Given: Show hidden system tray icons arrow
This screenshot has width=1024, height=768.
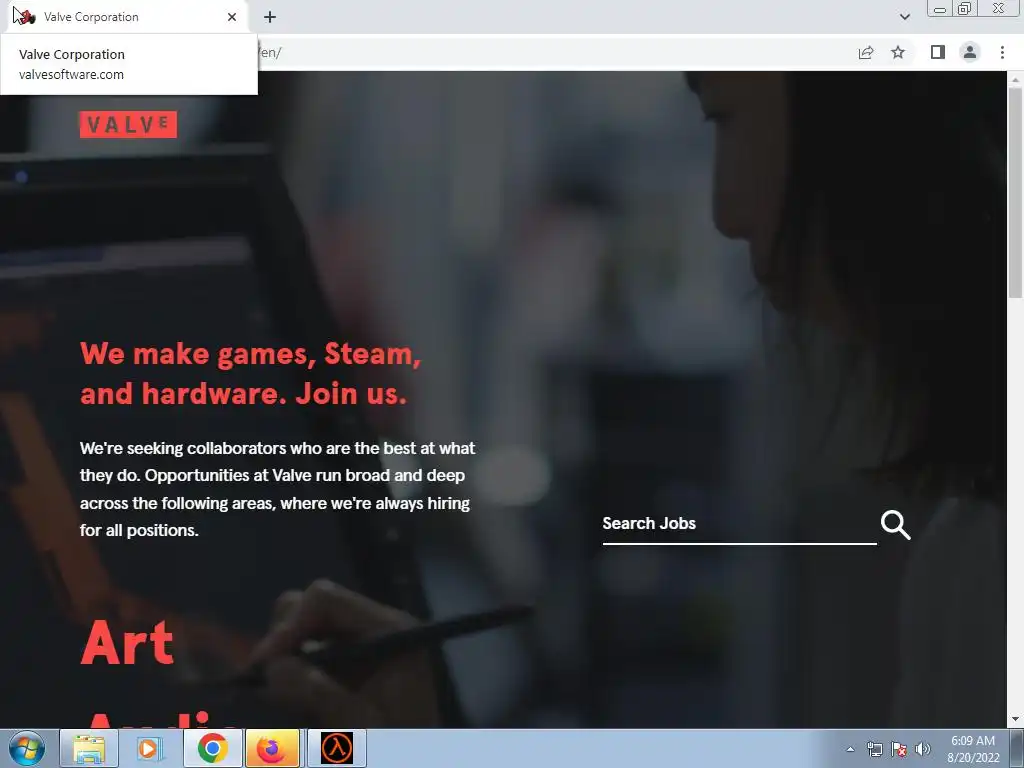Looking at the screenshot, I should (x=850, y=749).
